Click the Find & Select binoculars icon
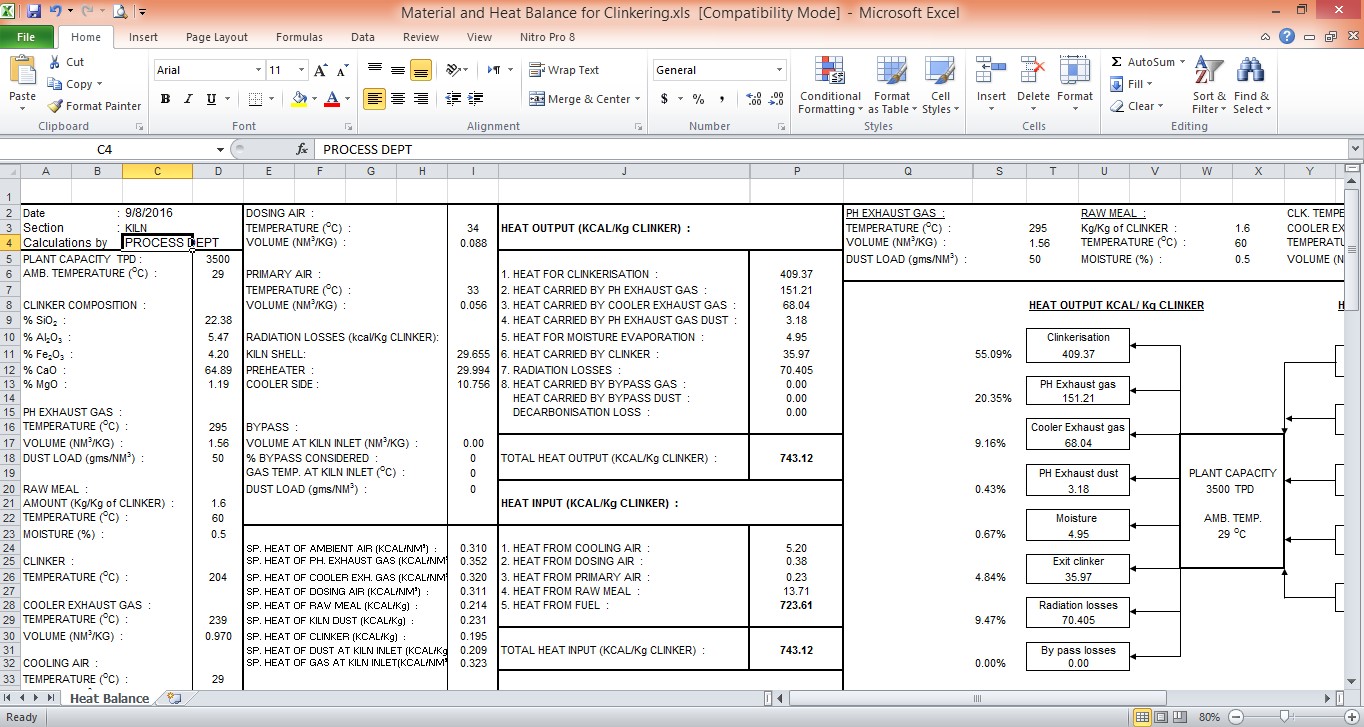 pyautogui.click(x=1250, y=70)
